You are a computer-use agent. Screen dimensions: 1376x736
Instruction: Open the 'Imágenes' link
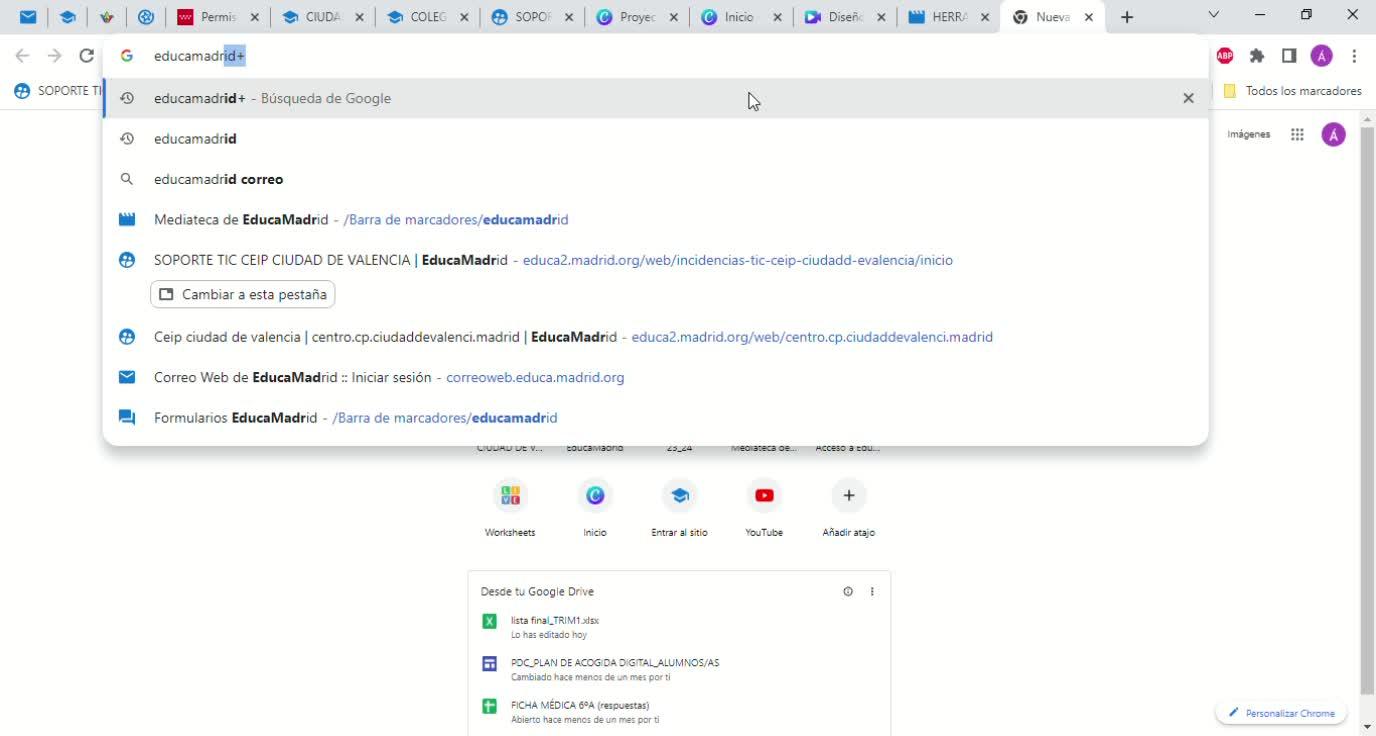coord(1249,134)
